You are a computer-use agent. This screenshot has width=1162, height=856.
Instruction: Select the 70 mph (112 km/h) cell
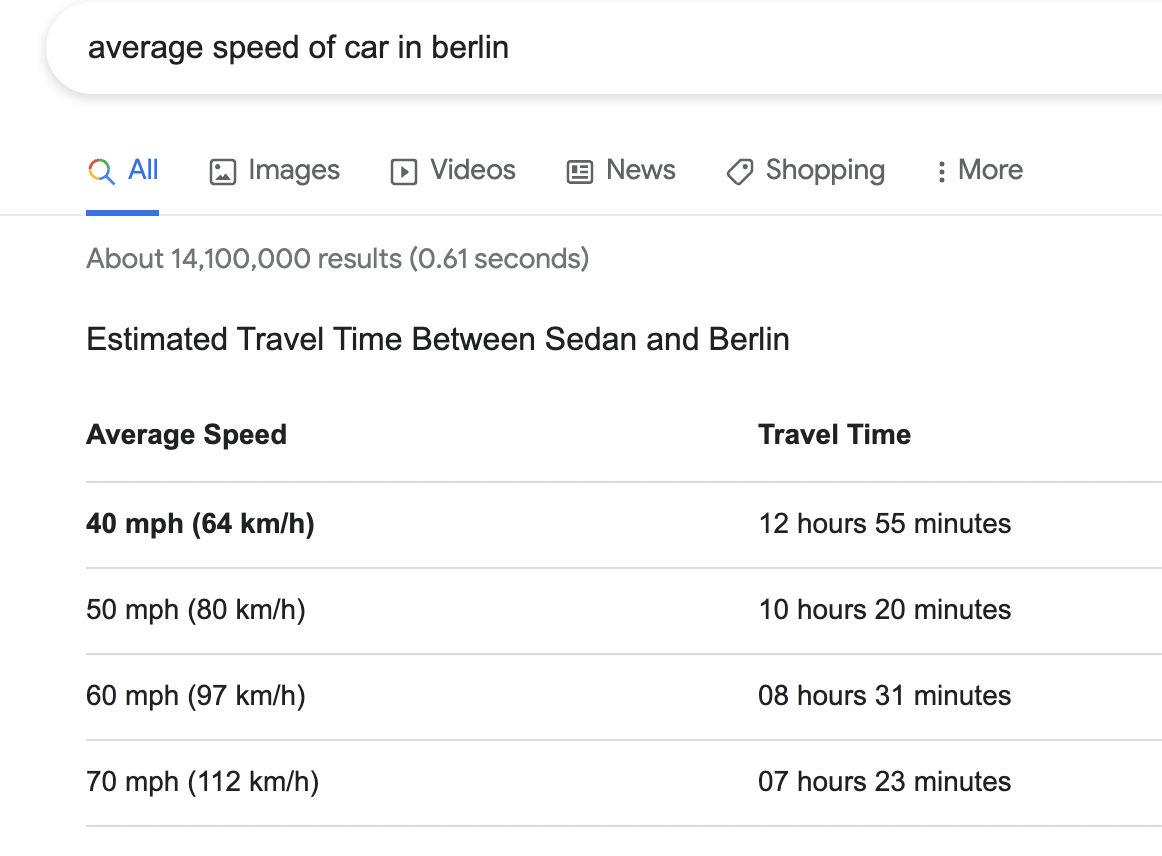pos(203,782)
